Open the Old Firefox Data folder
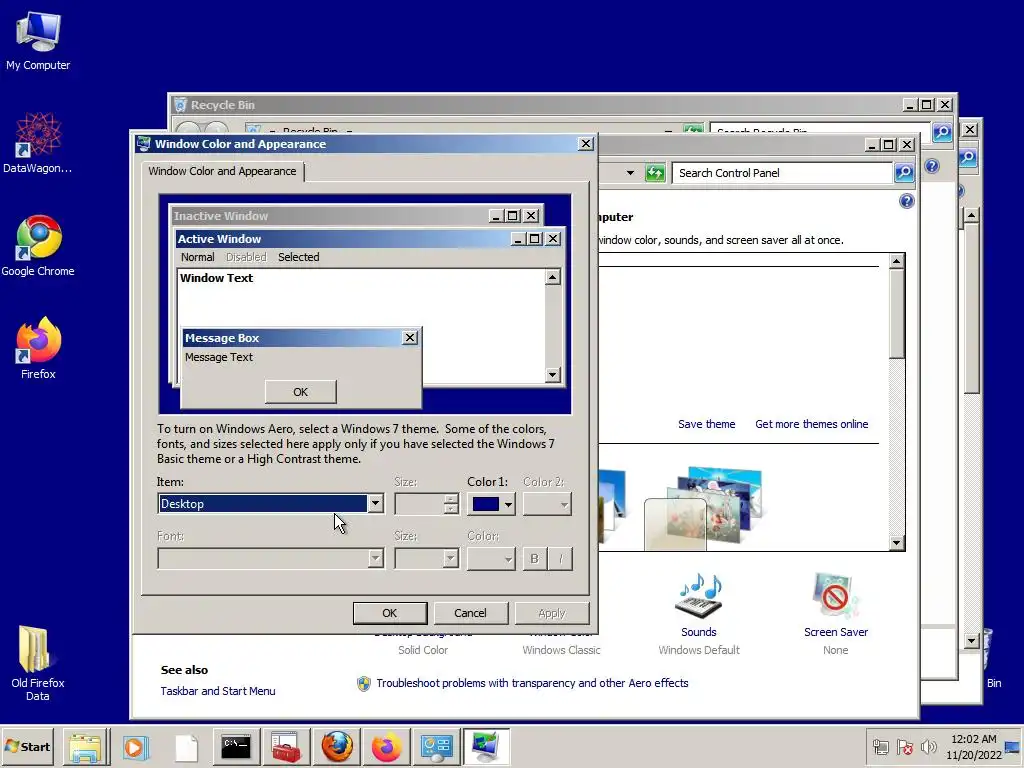This screenshot has width=1024, height=768. pyautogui.click(x=37, y=662)
